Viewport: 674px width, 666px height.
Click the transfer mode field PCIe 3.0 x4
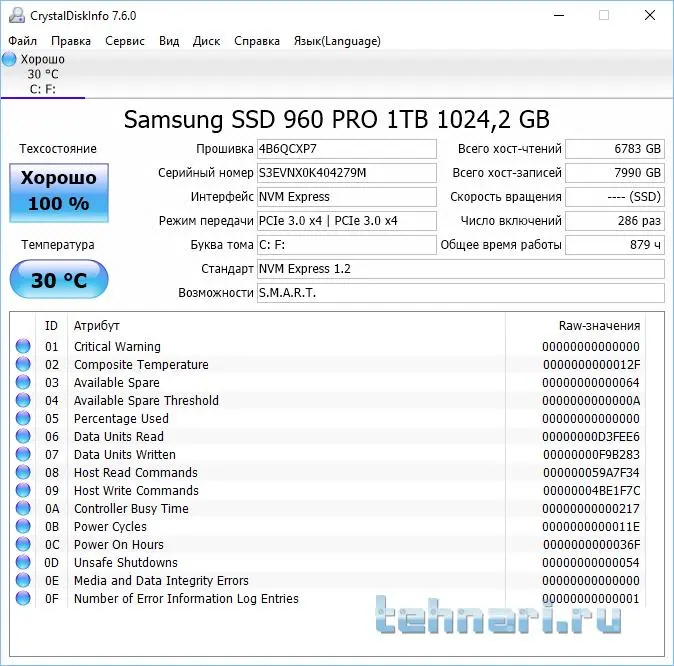346,221
